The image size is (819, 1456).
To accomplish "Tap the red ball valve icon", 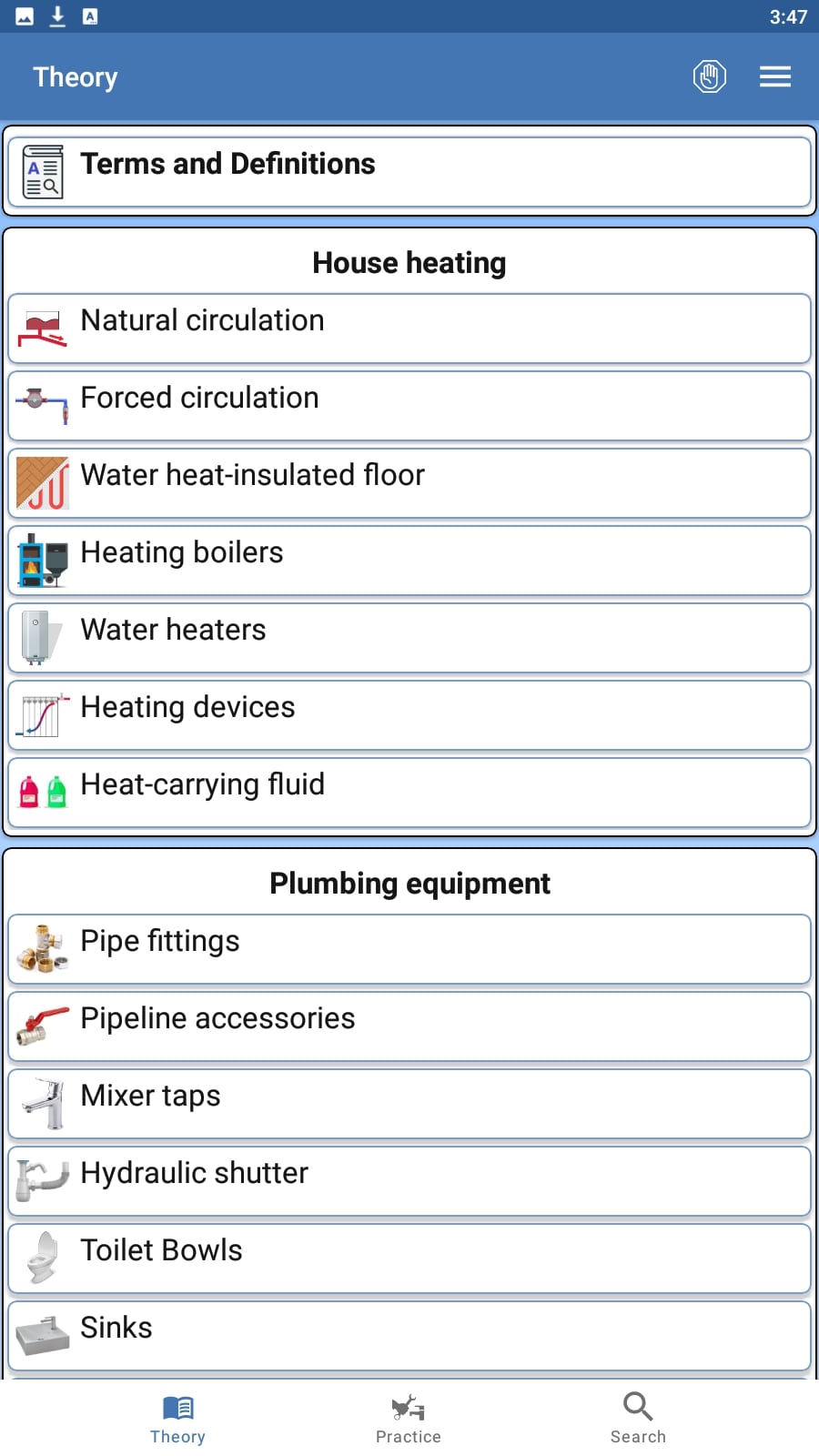I will (x=43, y=1026).
